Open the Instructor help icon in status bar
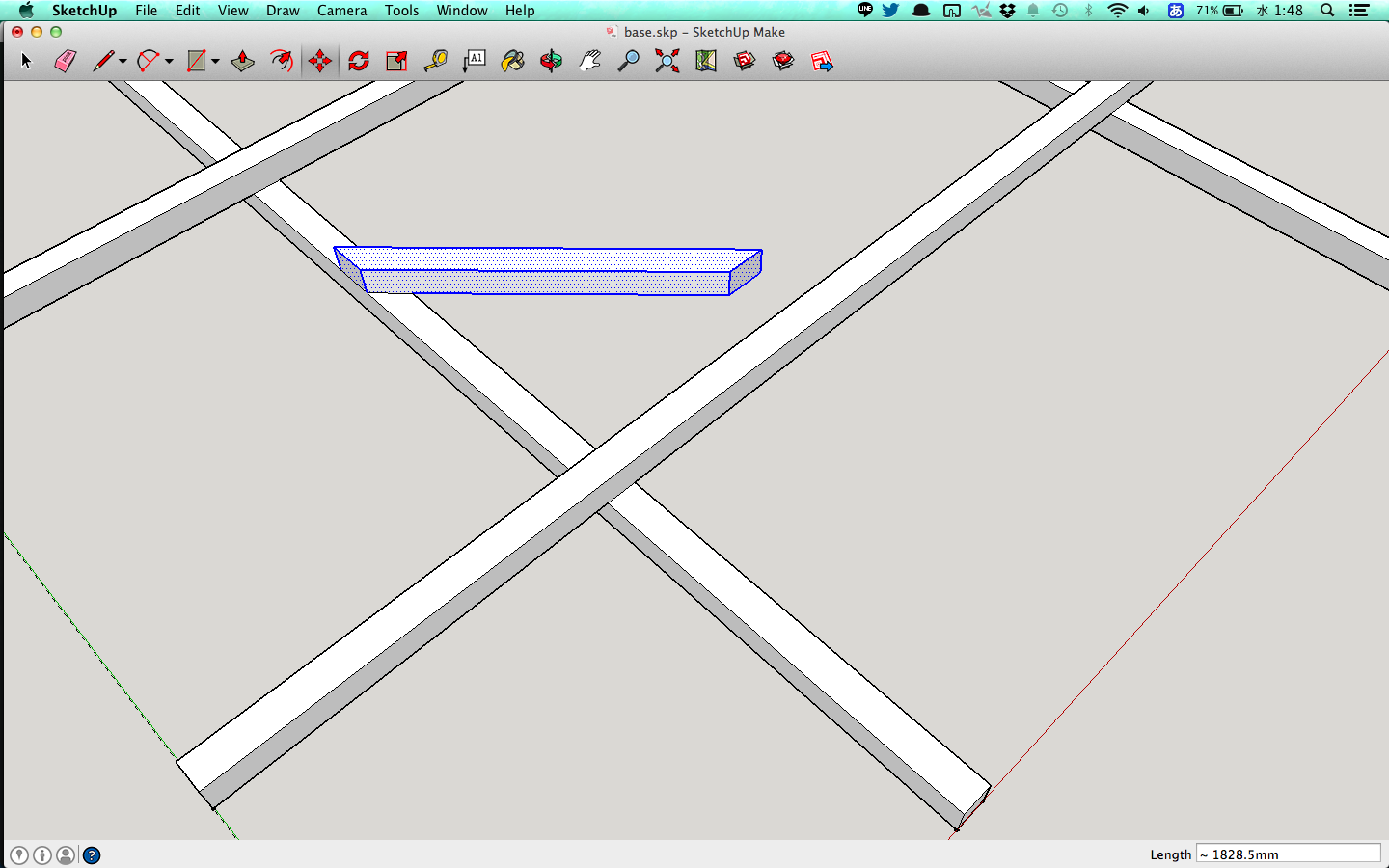 click(92, 855)
